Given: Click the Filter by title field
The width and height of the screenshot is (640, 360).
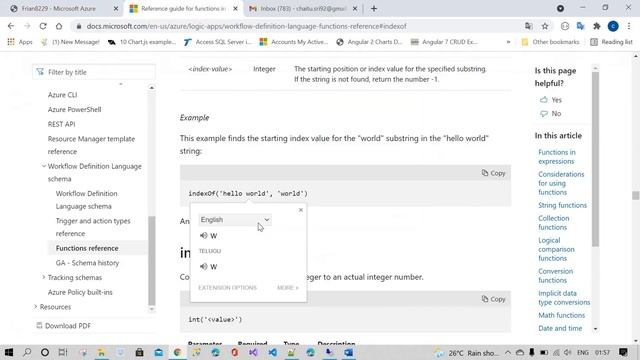Looking at the screenshot, I should click(x=94, y=72).
